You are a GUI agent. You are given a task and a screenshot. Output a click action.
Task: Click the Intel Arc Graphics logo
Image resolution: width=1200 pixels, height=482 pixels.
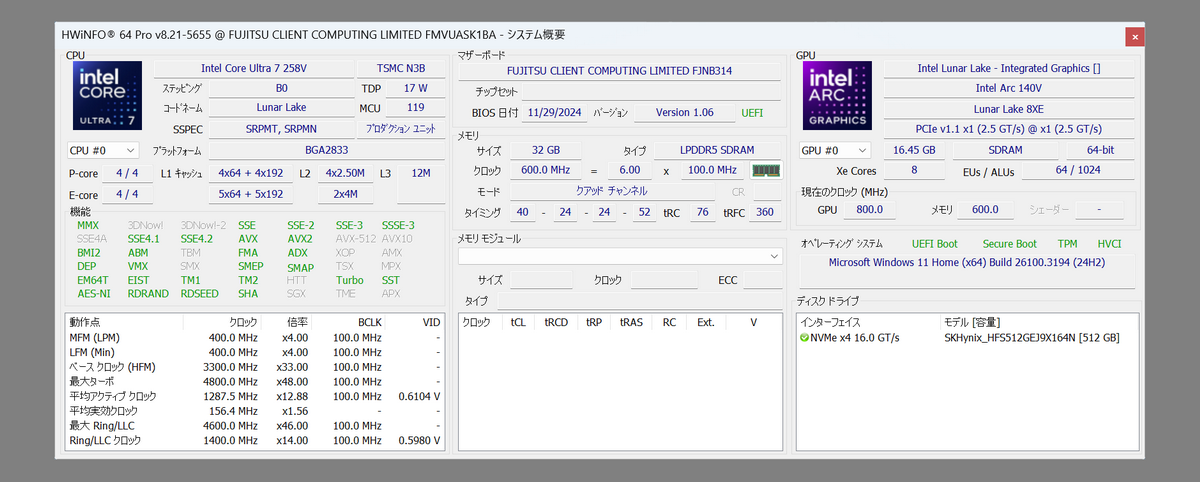click(x=838, y=97)
